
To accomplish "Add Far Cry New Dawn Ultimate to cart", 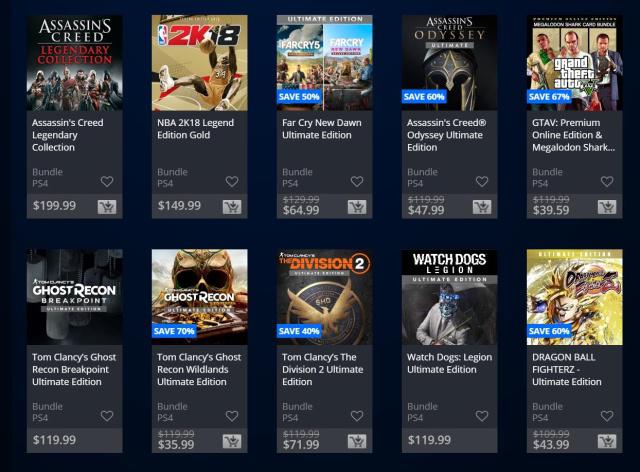I will [x=357, y=207].
